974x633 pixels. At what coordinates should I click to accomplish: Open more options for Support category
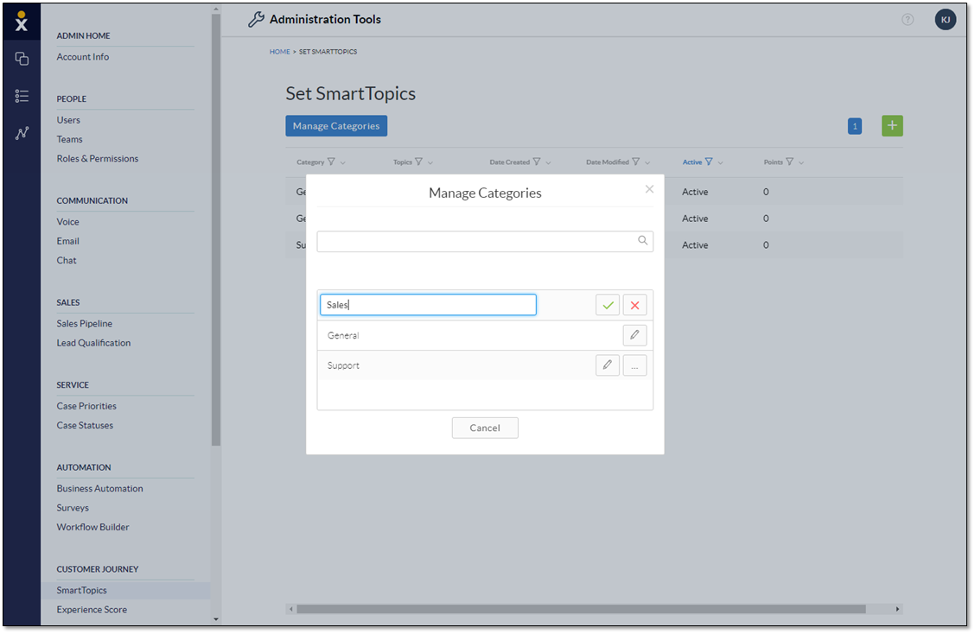[x=634, y=365]
